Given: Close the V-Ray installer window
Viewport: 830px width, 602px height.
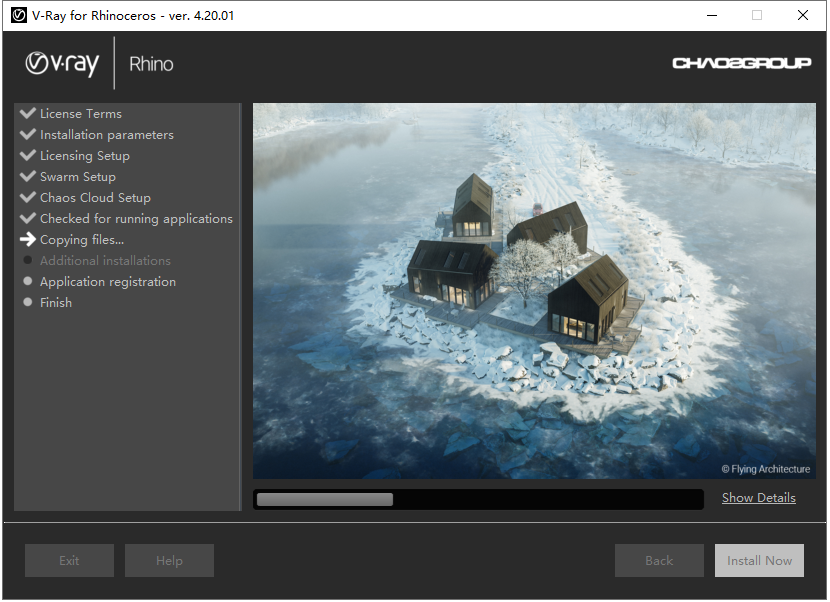Looking at the screenshot, I should pos(803,15).
